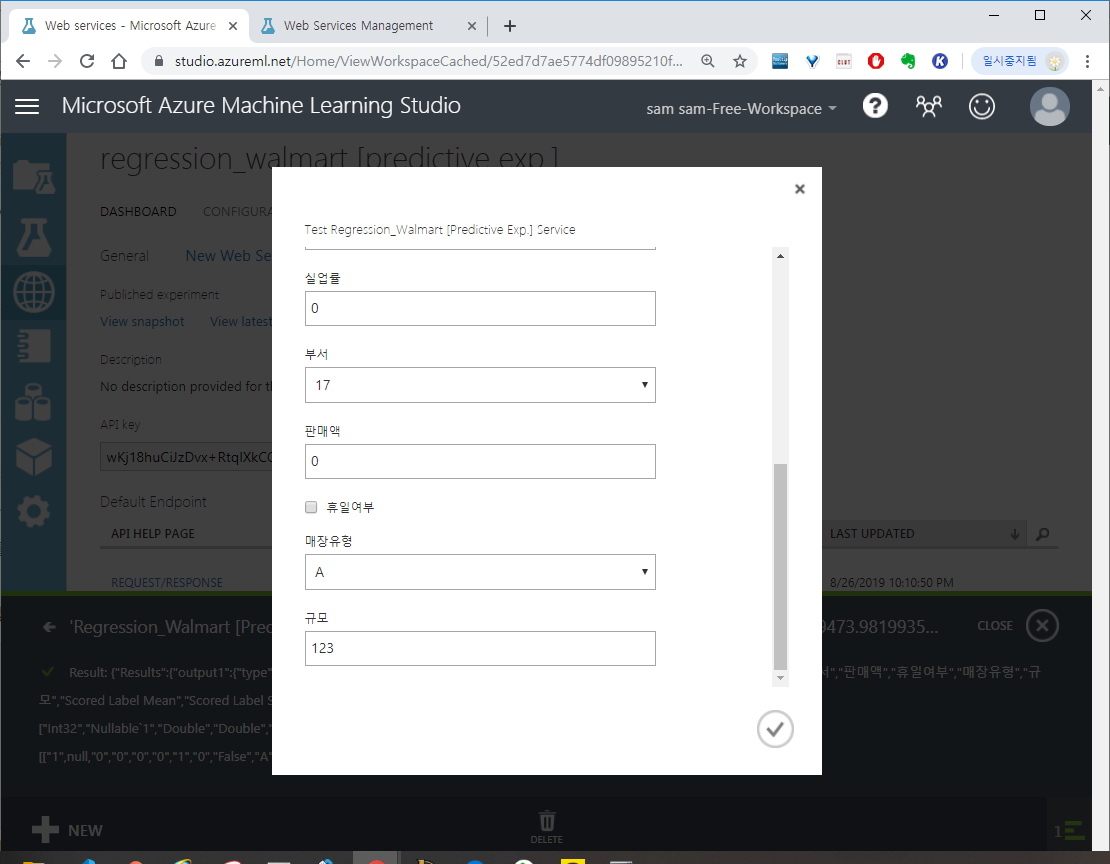Go back in the notification panel
This screenshot has width=1110, height=864.
(x=49, y=627)
